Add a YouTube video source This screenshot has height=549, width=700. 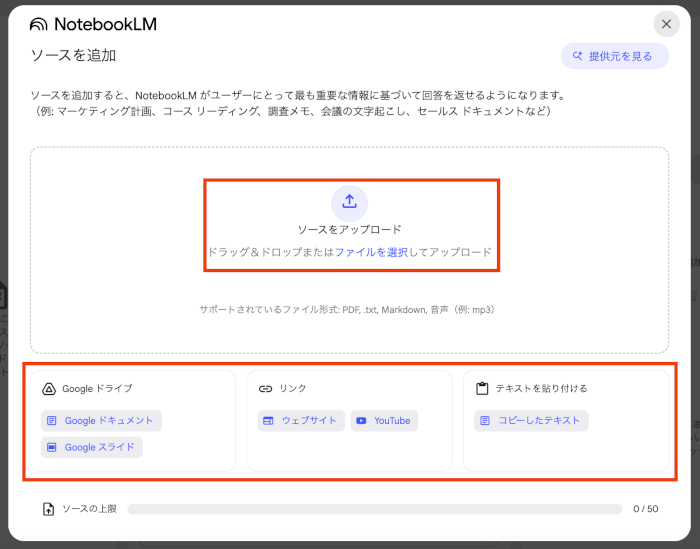pyautogui.click(x=384, y=420)
